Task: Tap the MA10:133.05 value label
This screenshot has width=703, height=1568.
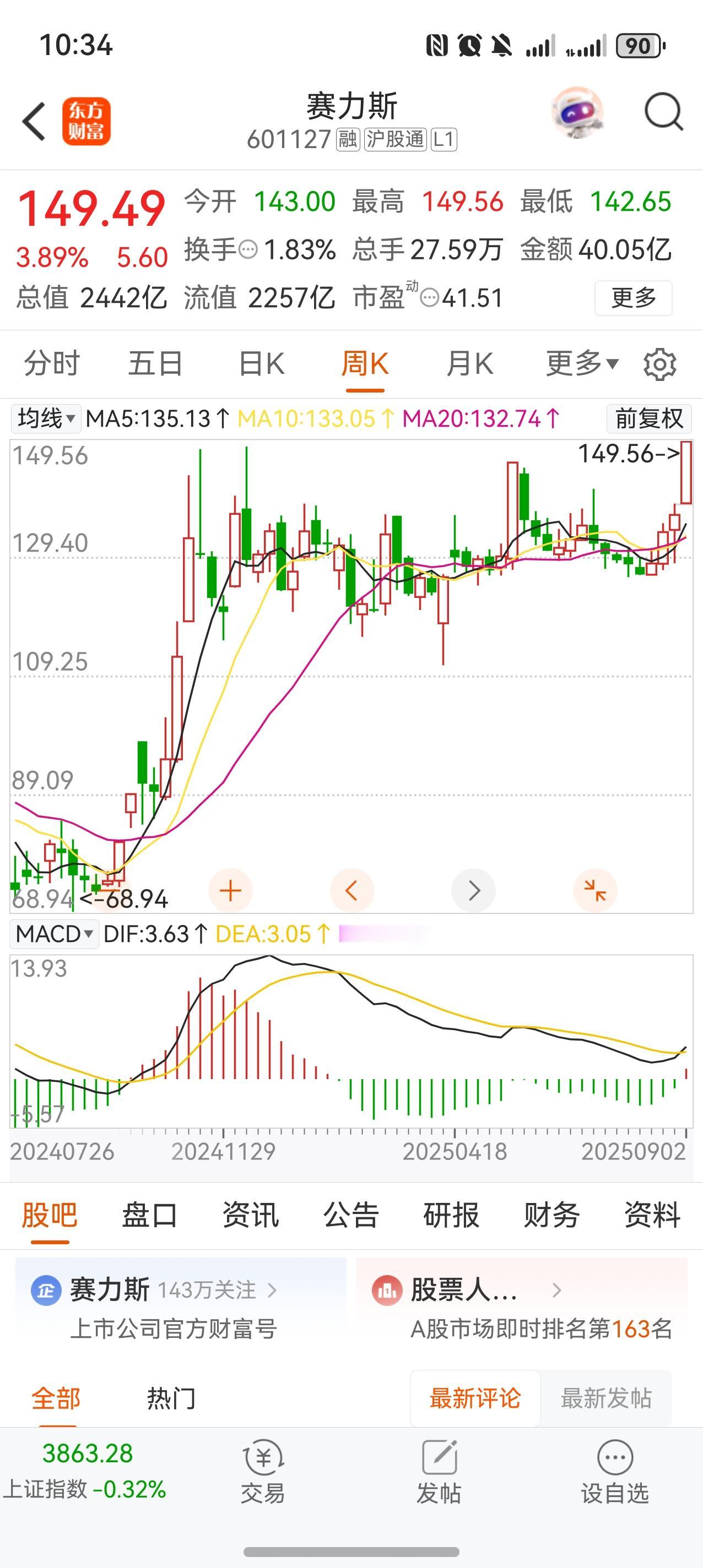Action: (x=316, y=419)
